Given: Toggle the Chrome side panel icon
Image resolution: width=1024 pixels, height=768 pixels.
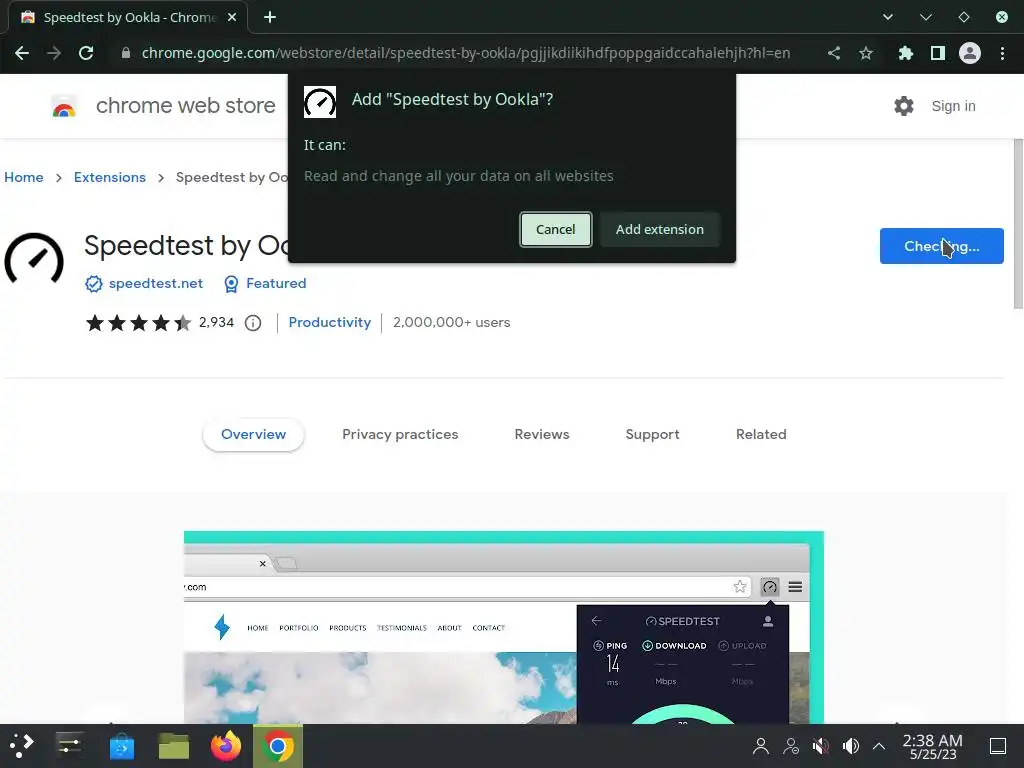Looking at the screenshot, I should (938, 53).
